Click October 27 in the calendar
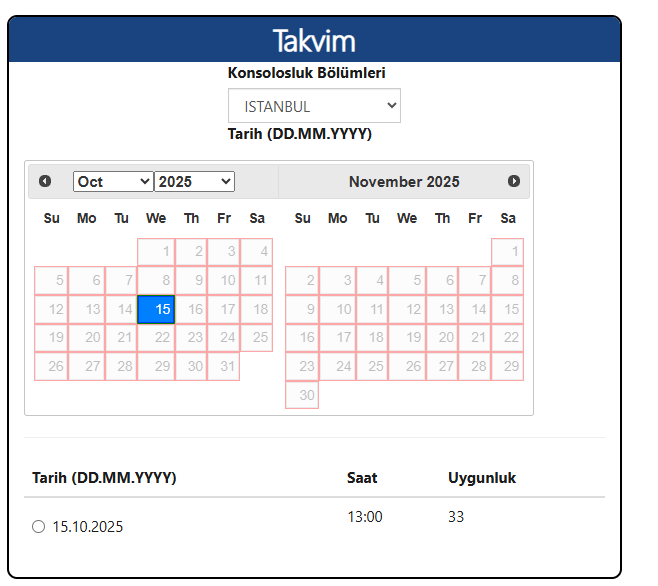 (87, 366)
